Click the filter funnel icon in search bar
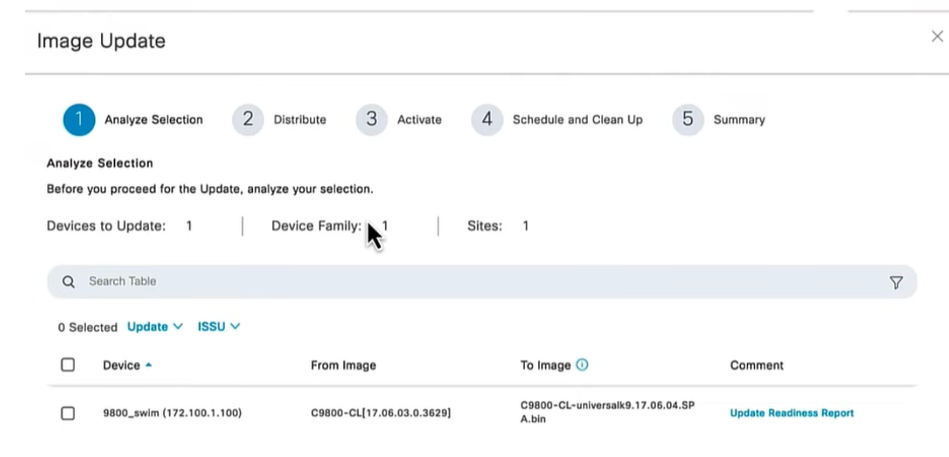The width and height of the screenshot is (949, 457). click(x=896, y=282)
